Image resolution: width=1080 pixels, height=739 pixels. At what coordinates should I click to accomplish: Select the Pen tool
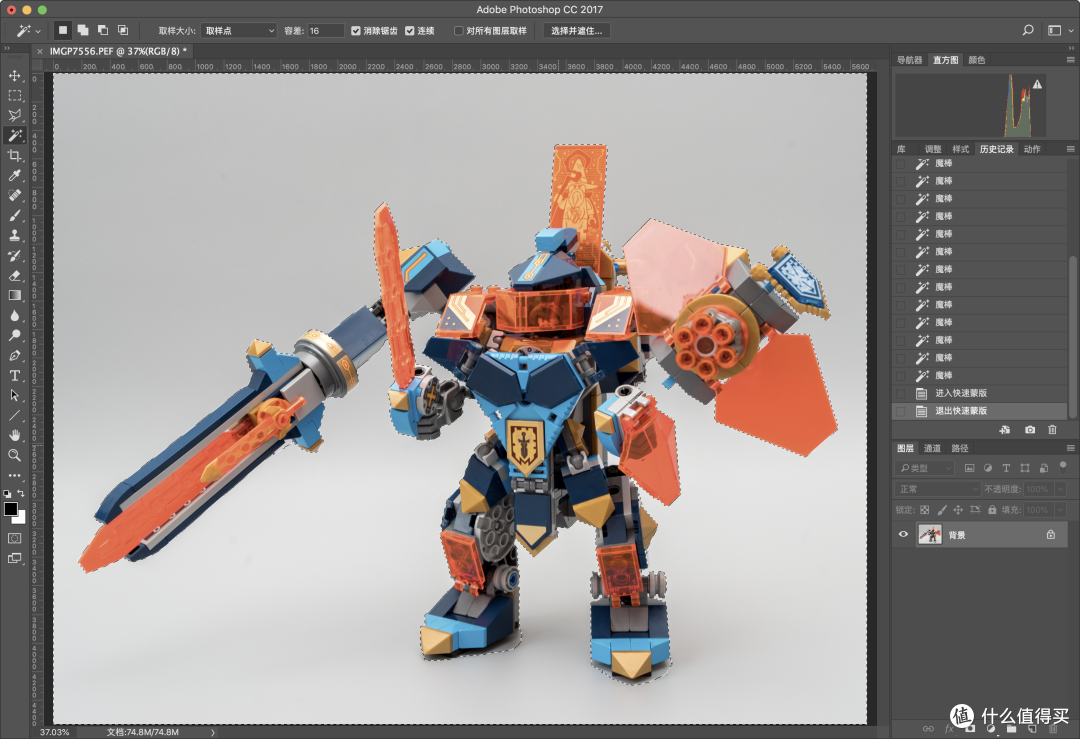tap(14, 355)
